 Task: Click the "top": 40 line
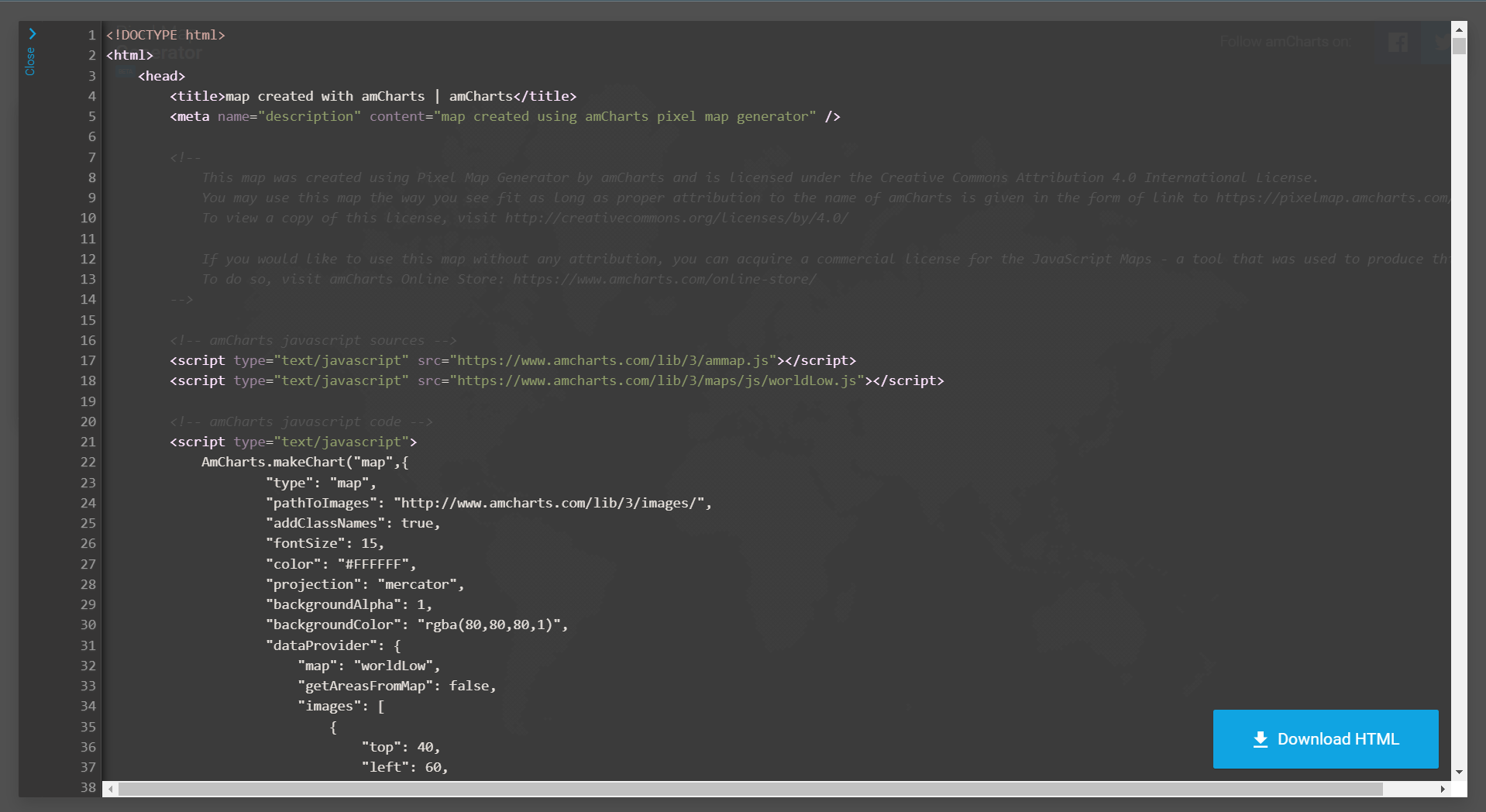pos(401,747)
